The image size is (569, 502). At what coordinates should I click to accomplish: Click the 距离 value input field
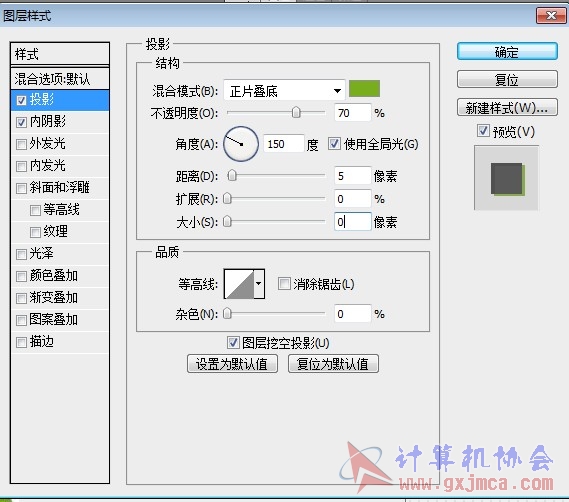click(352, 176)
